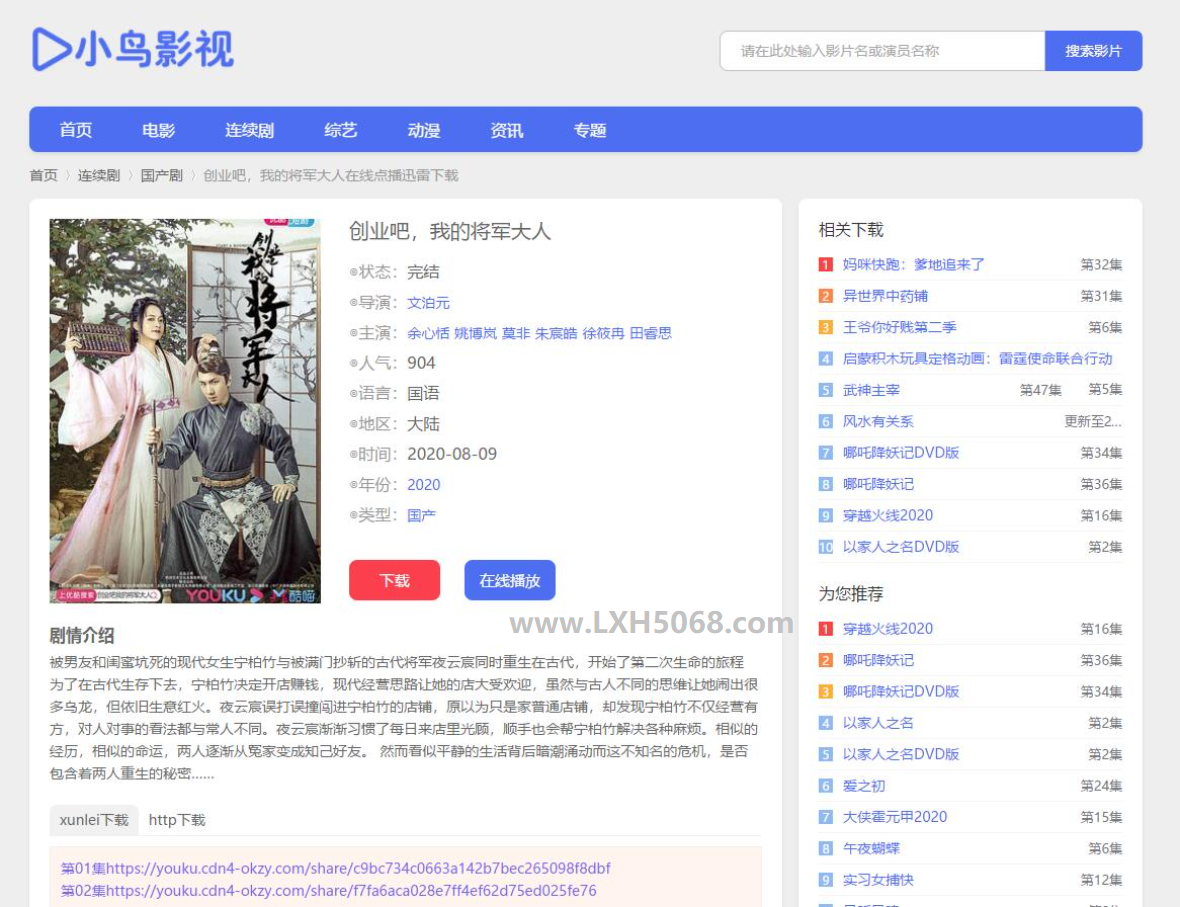Click the red 下载 download button
Screen dimensions: 1180x907
coord(394,580)
